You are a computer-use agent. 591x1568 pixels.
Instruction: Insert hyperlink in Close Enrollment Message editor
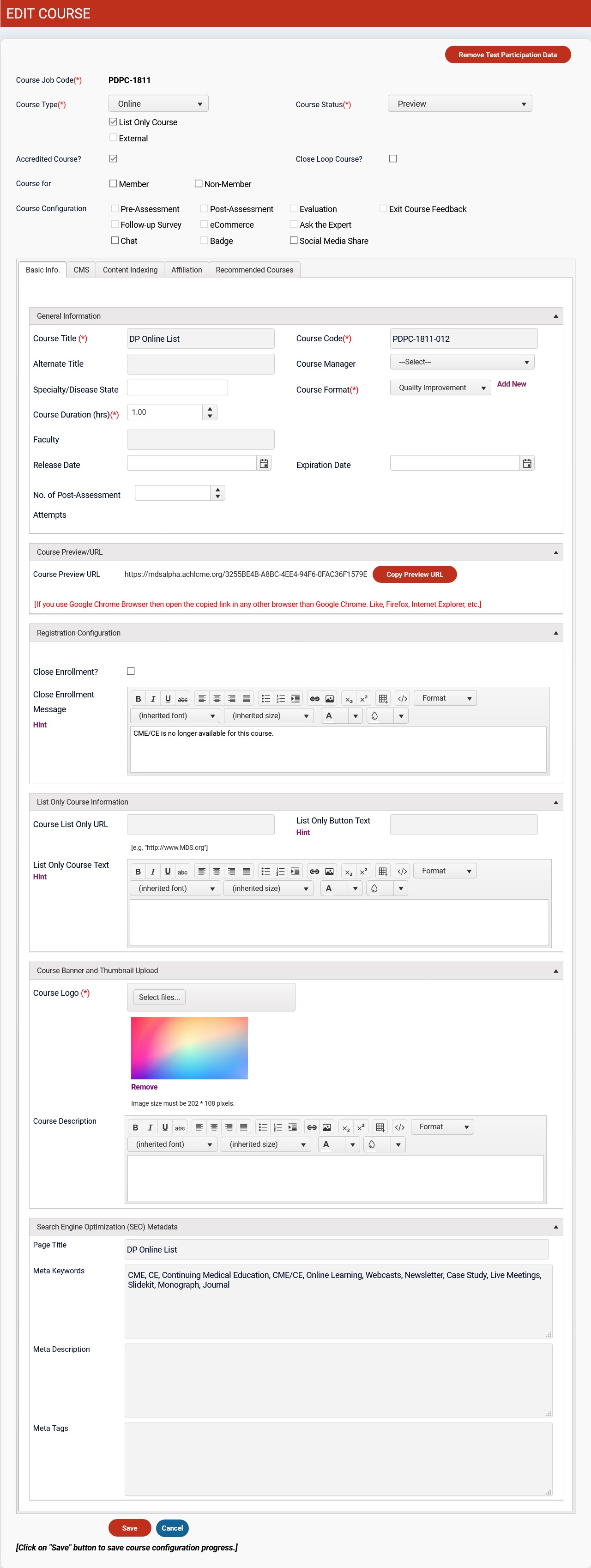(x=314, y=699)
